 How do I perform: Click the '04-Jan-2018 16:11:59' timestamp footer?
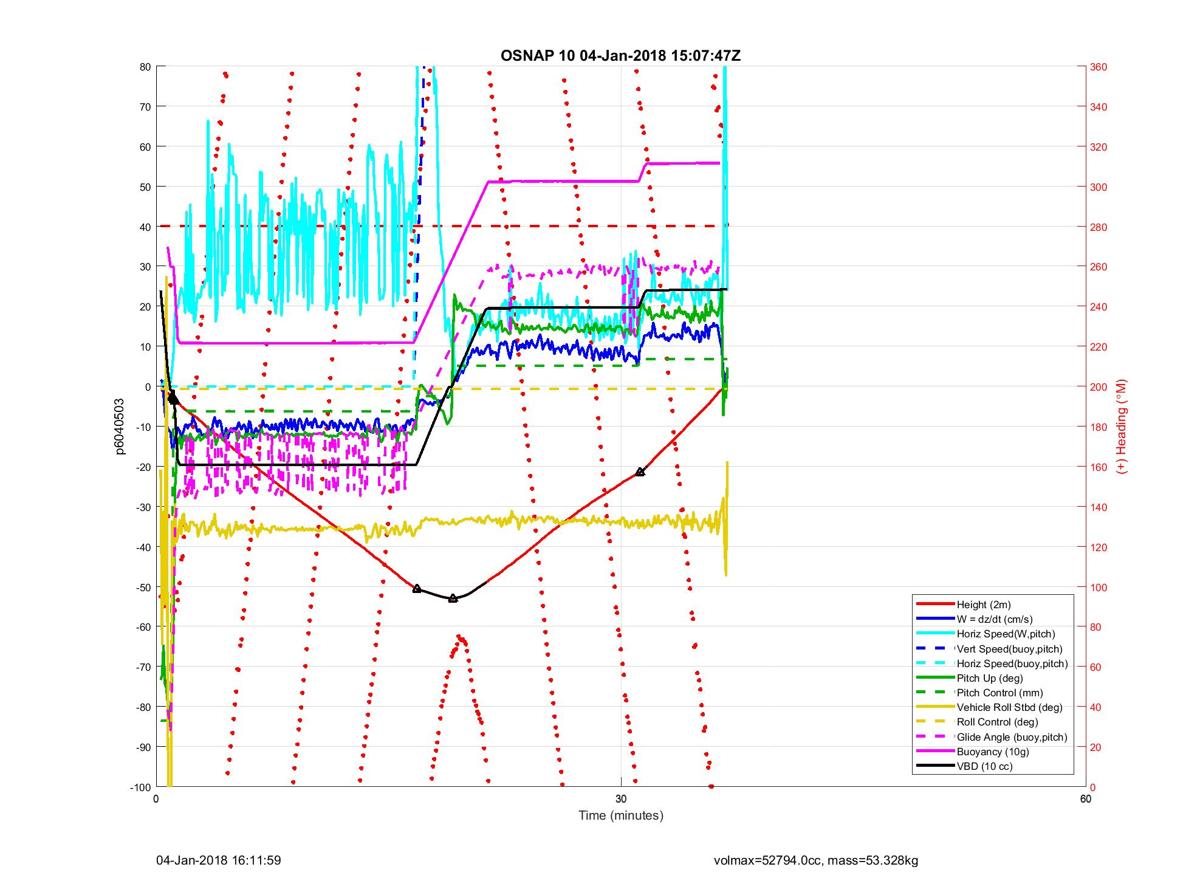click(218, 860)
